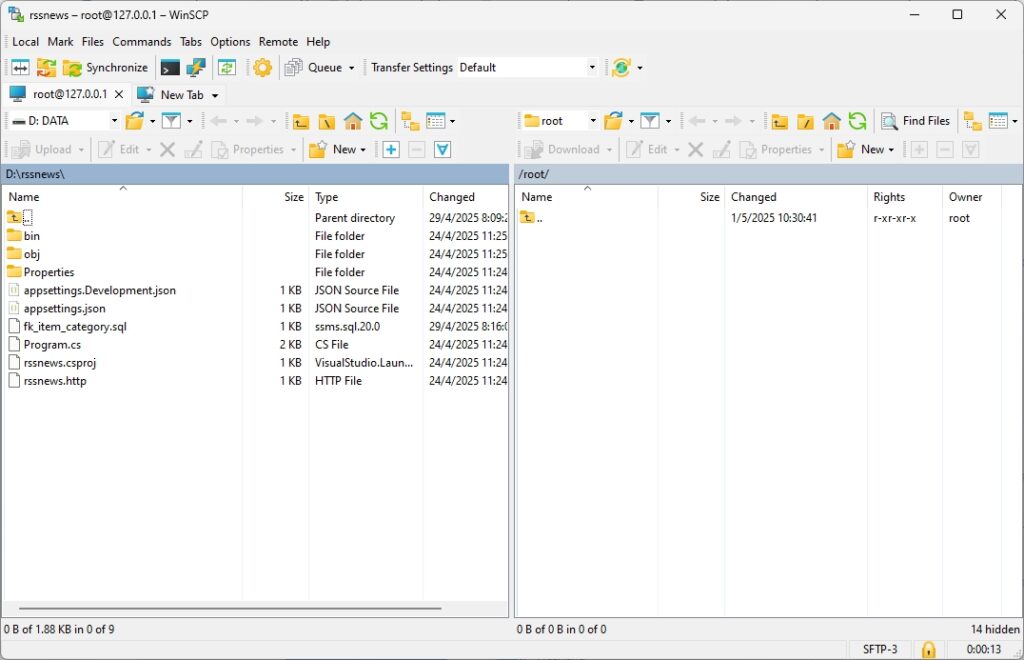Click the New button in remote panel
Image resolution: width=1024 pixels, height=660 pixels.
pyautogui.click(x=866, y=149)
